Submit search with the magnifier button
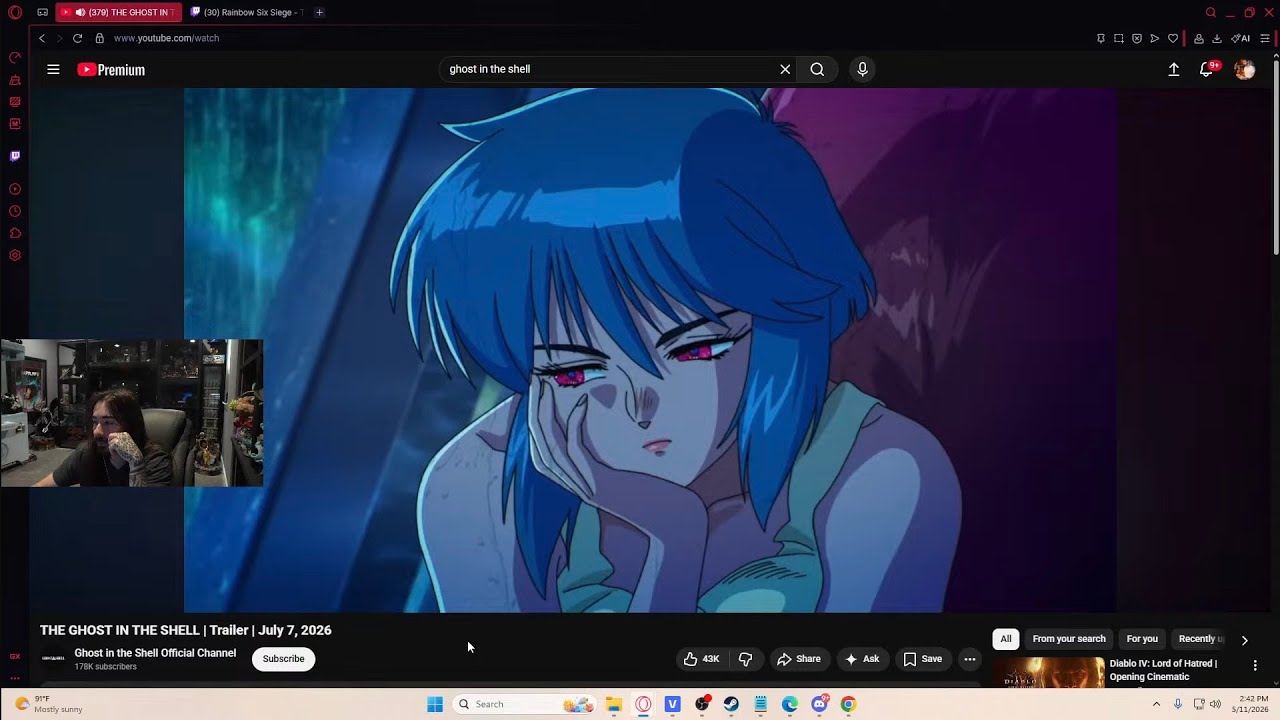 817,69
